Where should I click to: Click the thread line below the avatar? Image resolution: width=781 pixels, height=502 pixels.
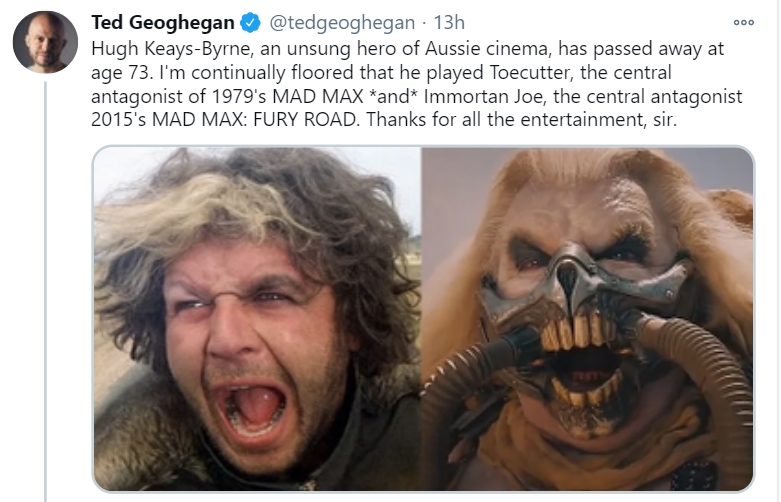click(45, 291)
